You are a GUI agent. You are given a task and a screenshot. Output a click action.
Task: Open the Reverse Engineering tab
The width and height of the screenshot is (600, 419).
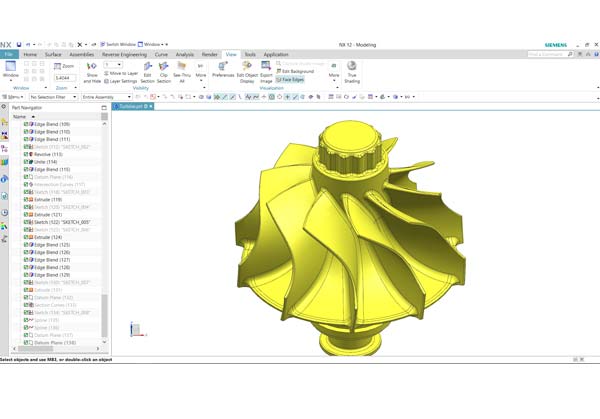click(x=124, y=55)
